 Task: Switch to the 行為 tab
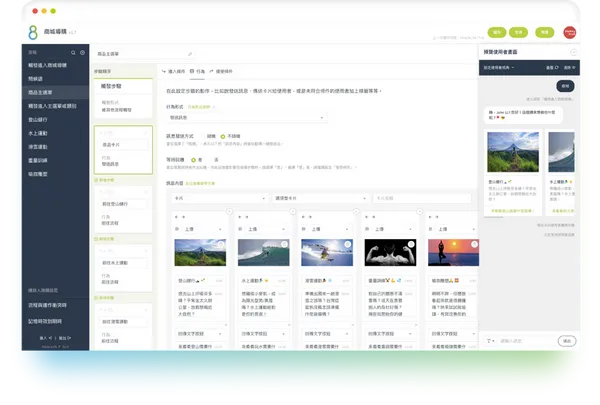(x=197, y=71)
